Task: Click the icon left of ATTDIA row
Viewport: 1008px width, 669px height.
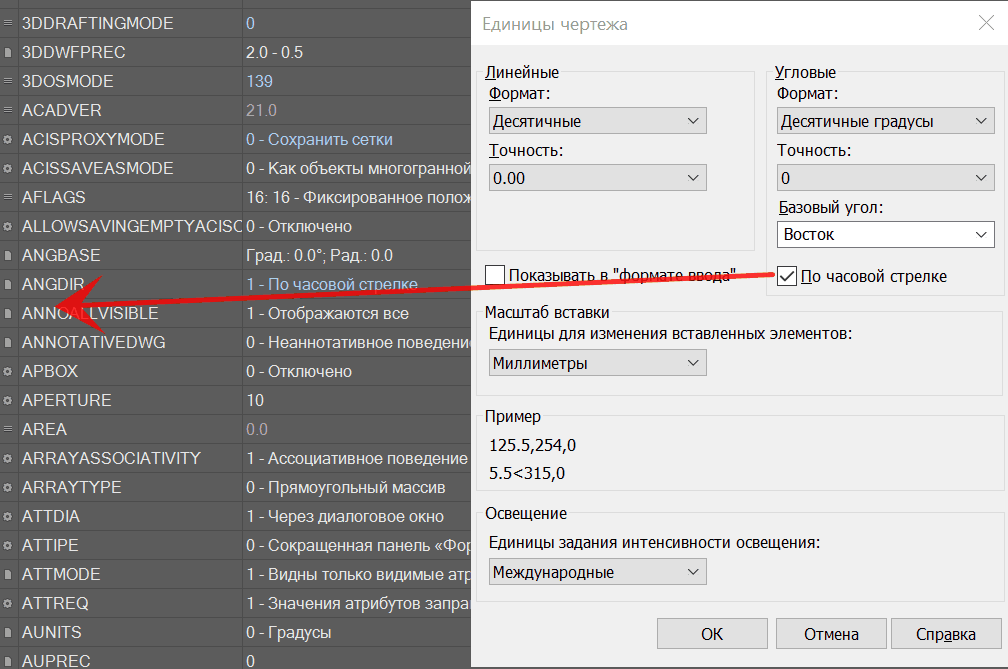Action: (x=9, y=516)
